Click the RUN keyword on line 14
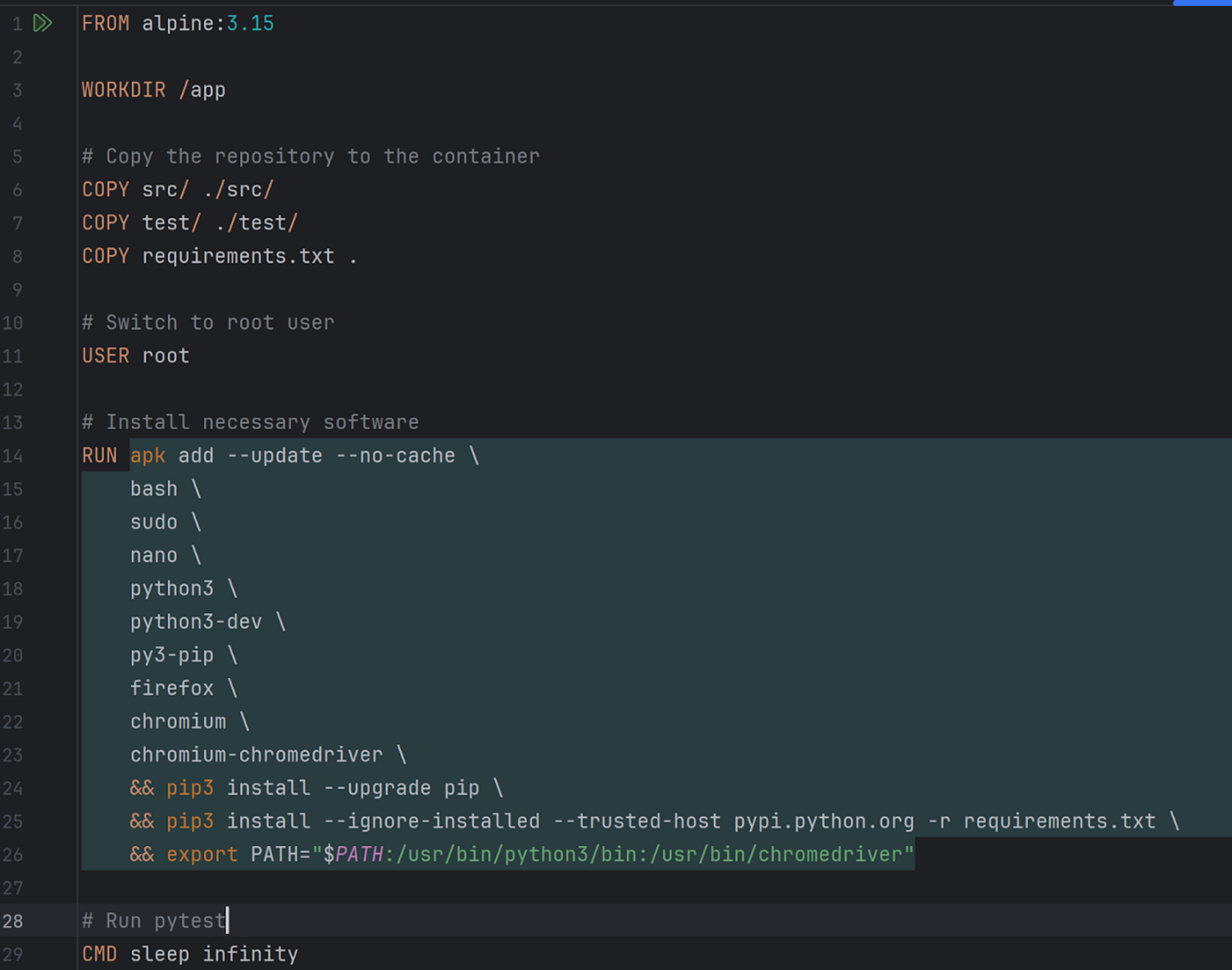Image resolution: width=1232 pixels, height=970 pixels. point(99,456)
